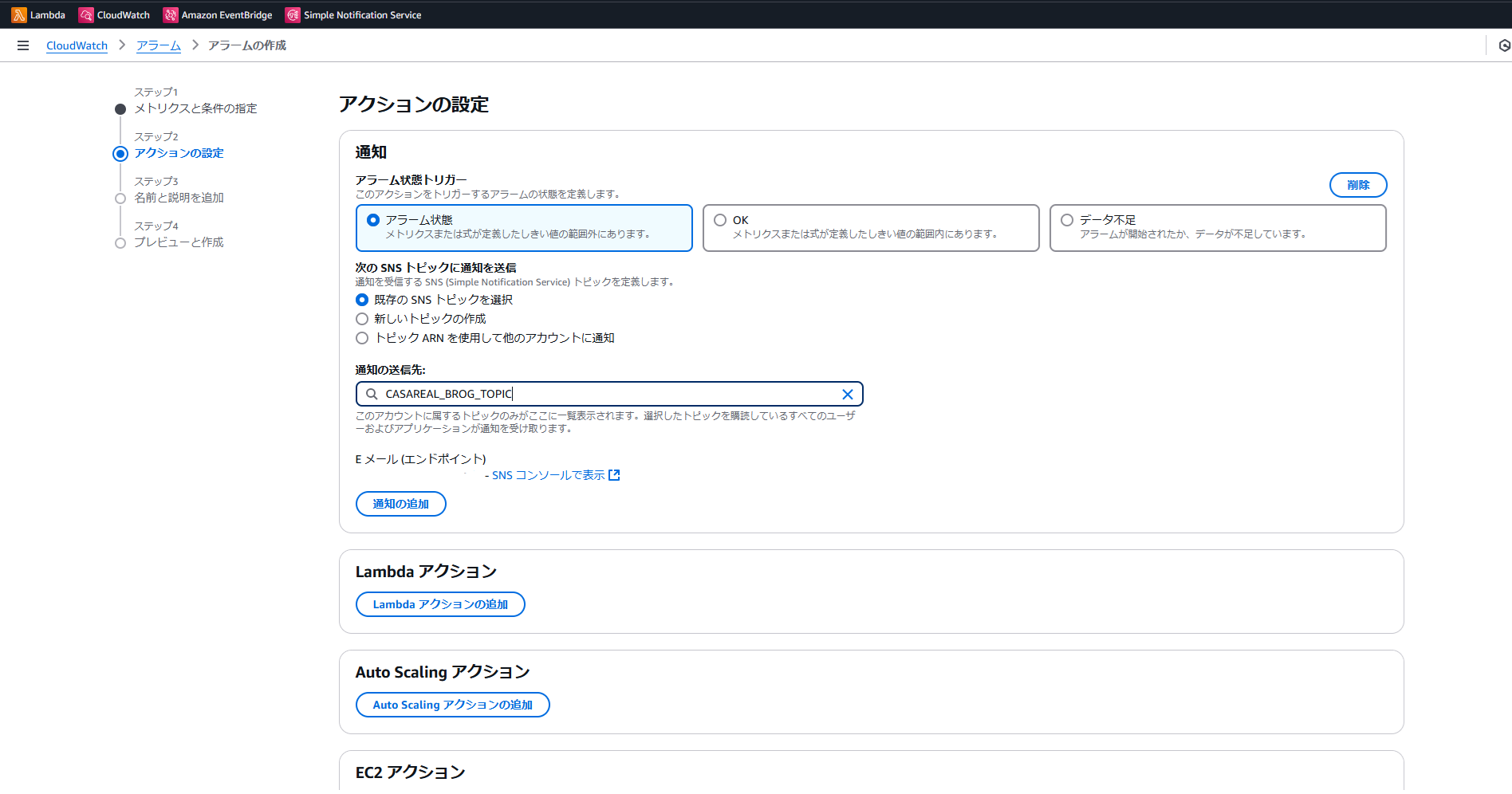
Task: Click Auto Scaling アクションの追加 button
Action: tap(452, 705)
